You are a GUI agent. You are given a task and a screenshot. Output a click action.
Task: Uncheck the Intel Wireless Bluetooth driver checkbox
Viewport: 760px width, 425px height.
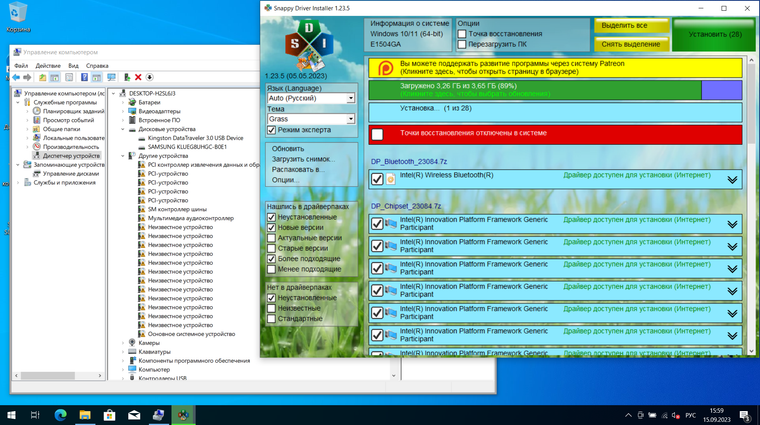tap(377, 179)
